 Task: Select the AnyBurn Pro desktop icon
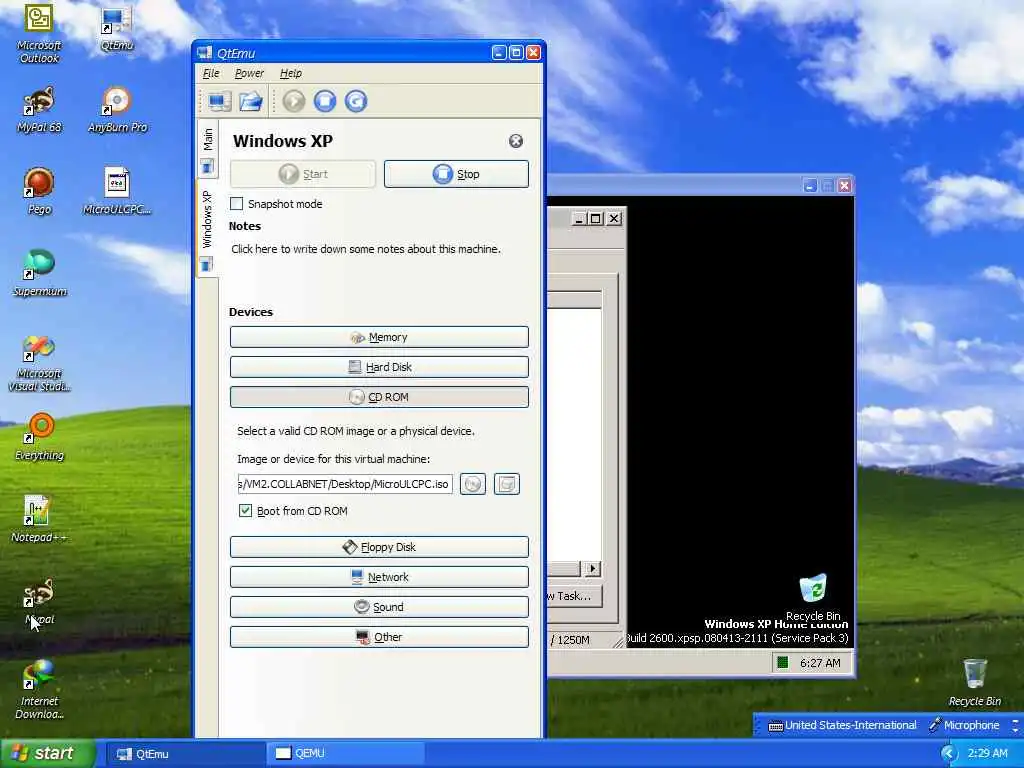[117, 110]
